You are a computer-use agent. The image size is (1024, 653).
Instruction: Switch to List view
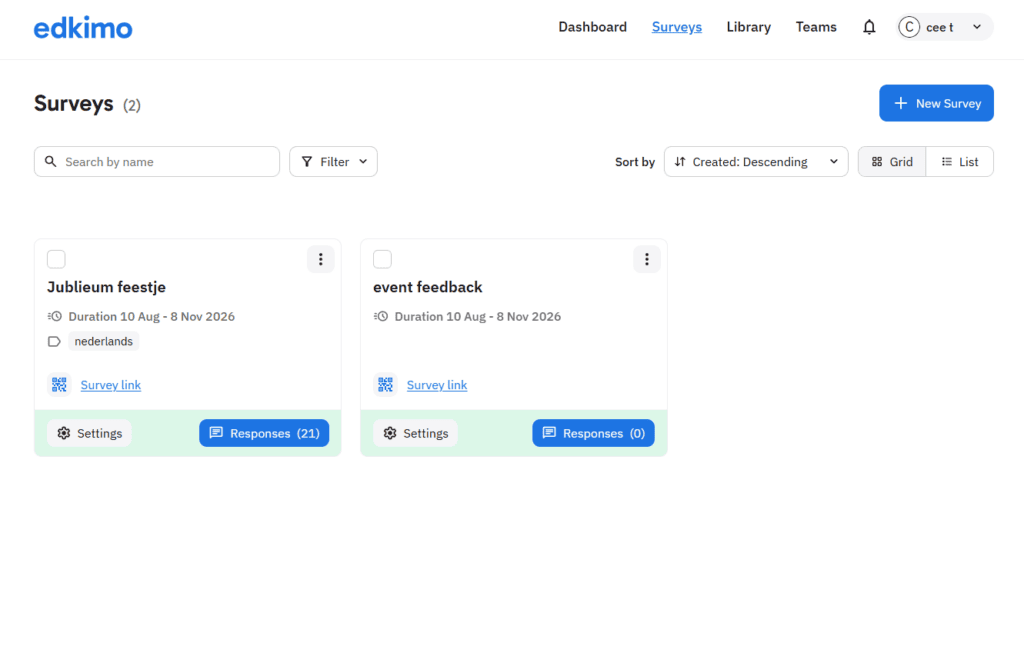point(959,161)
